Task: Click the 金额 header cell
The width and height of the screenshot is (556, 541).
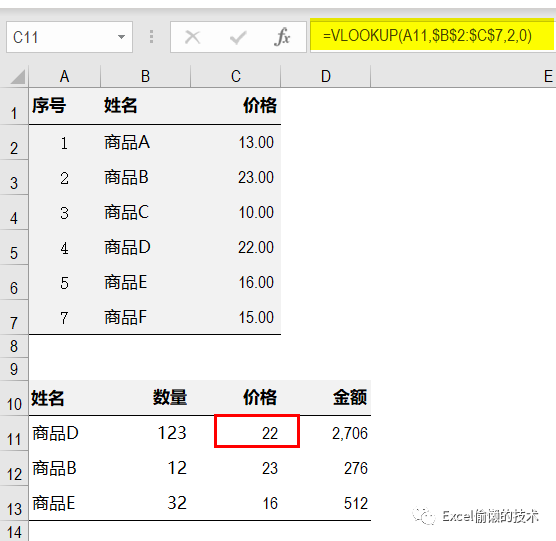Action: tap(326, 398)
